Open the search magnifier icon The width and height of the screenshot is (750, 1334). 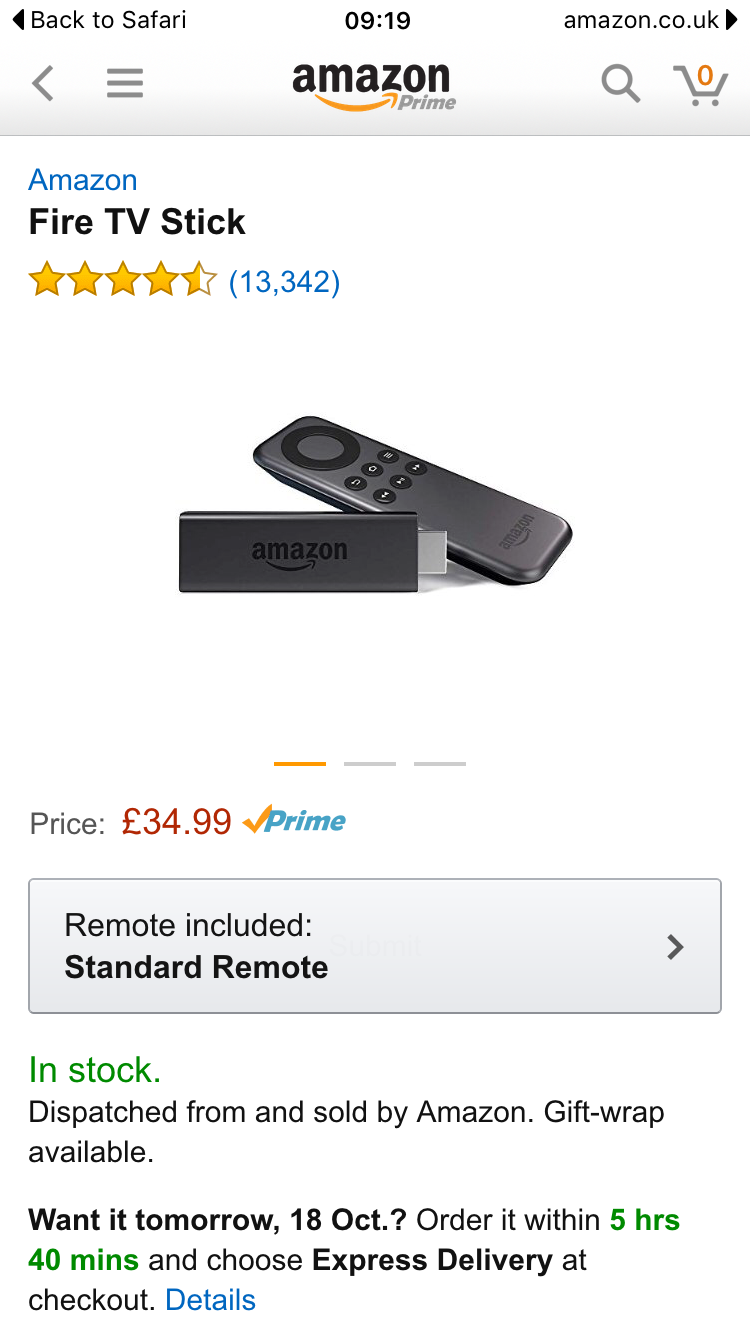click(620, 83)
